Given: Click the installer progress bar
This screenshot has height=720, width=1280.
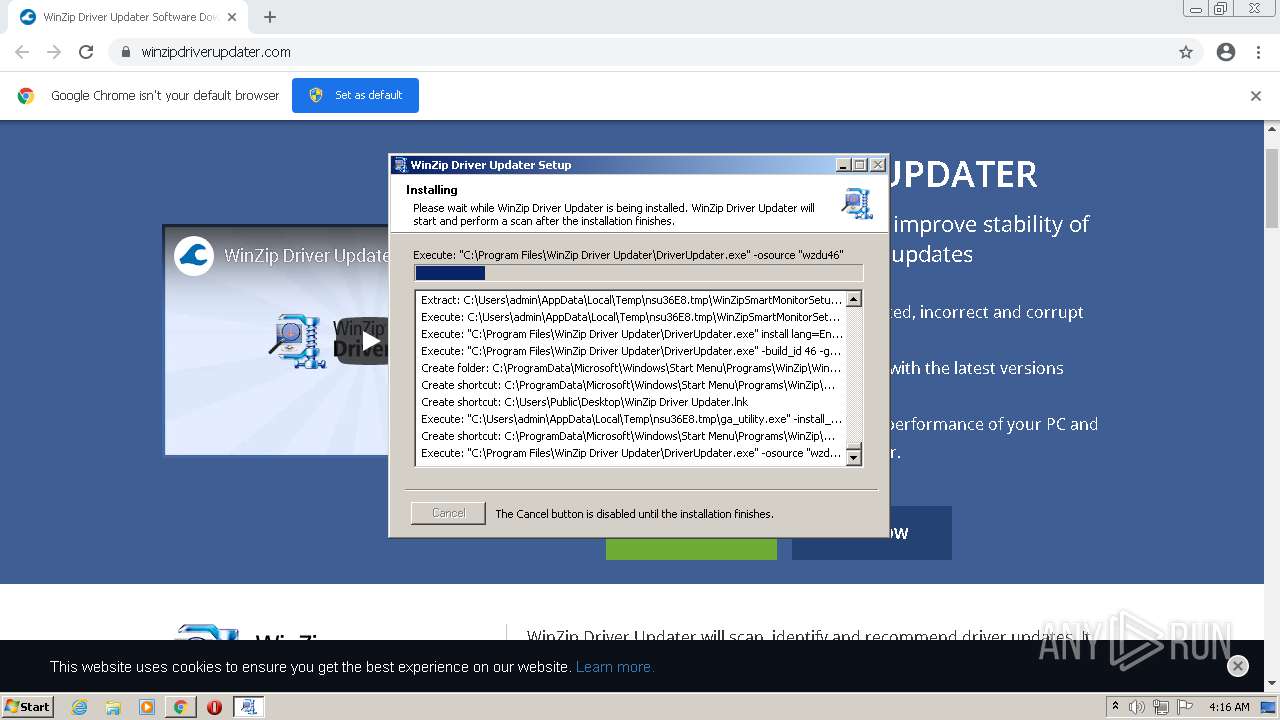Looking at the screenshot, I should [638, 273].
